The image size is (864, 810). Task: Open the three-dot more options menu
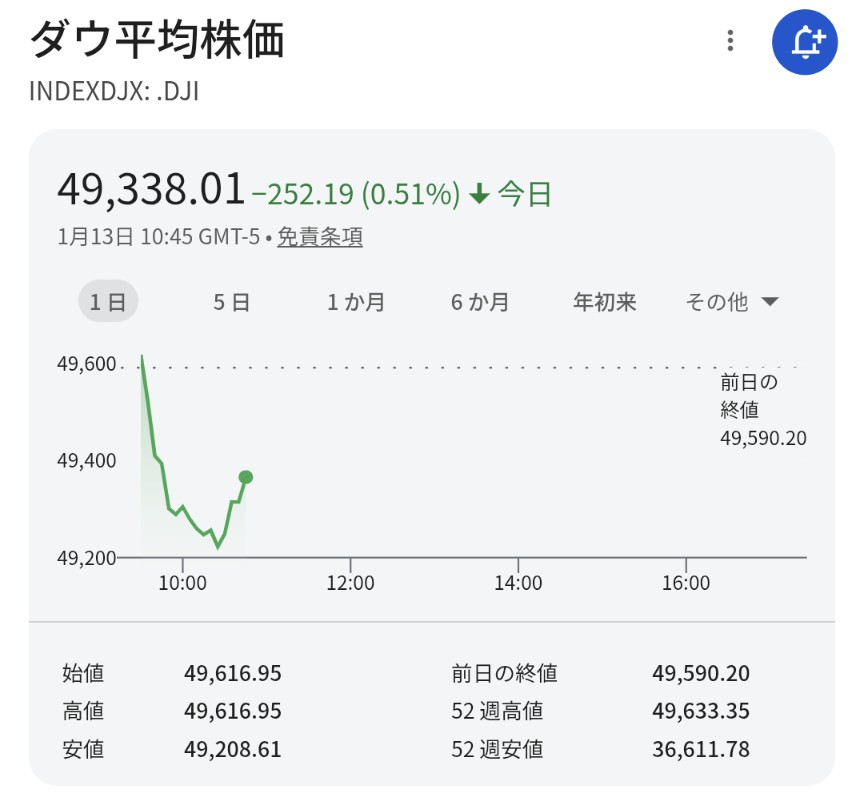coord(731,41)
